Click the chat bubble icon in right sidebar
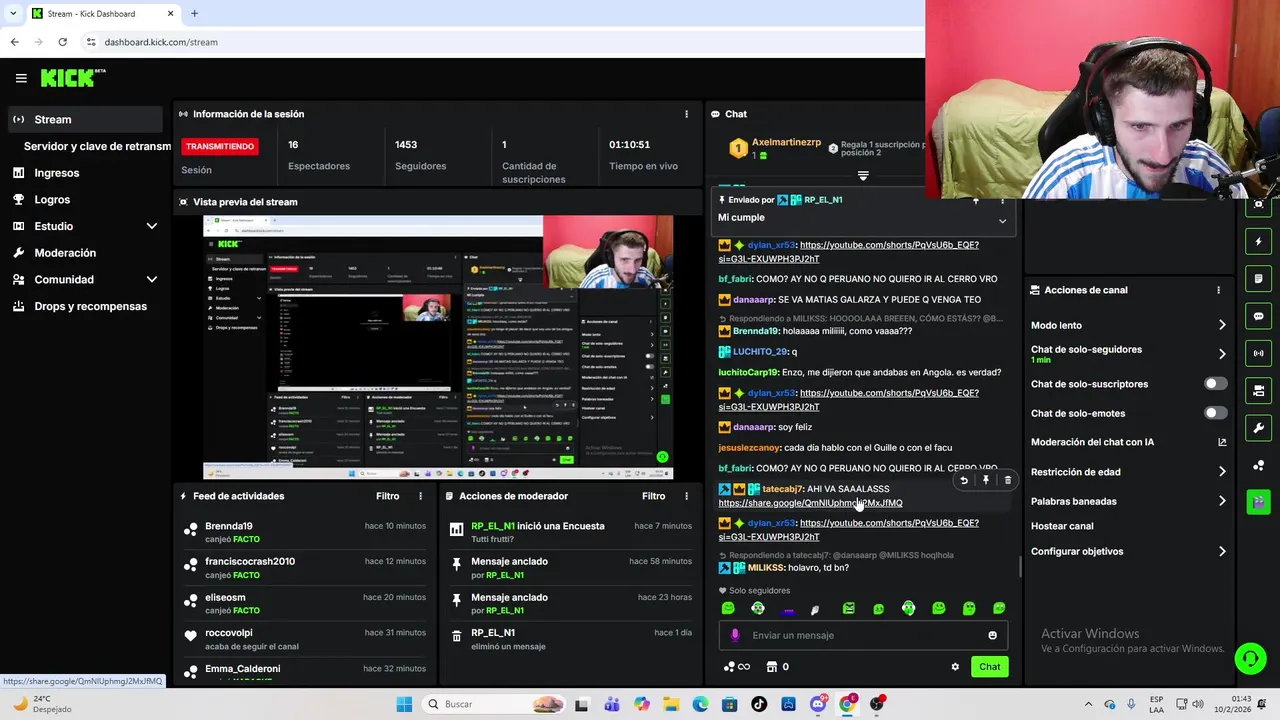Screen dimensions: 1280x720 (x=1258, y=316)
